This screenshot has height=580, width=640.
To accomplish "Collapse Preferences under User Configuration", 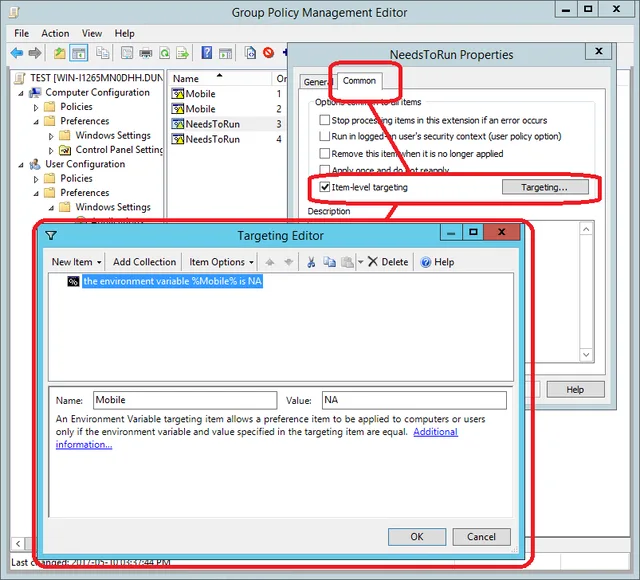I will tap(36, 194).
